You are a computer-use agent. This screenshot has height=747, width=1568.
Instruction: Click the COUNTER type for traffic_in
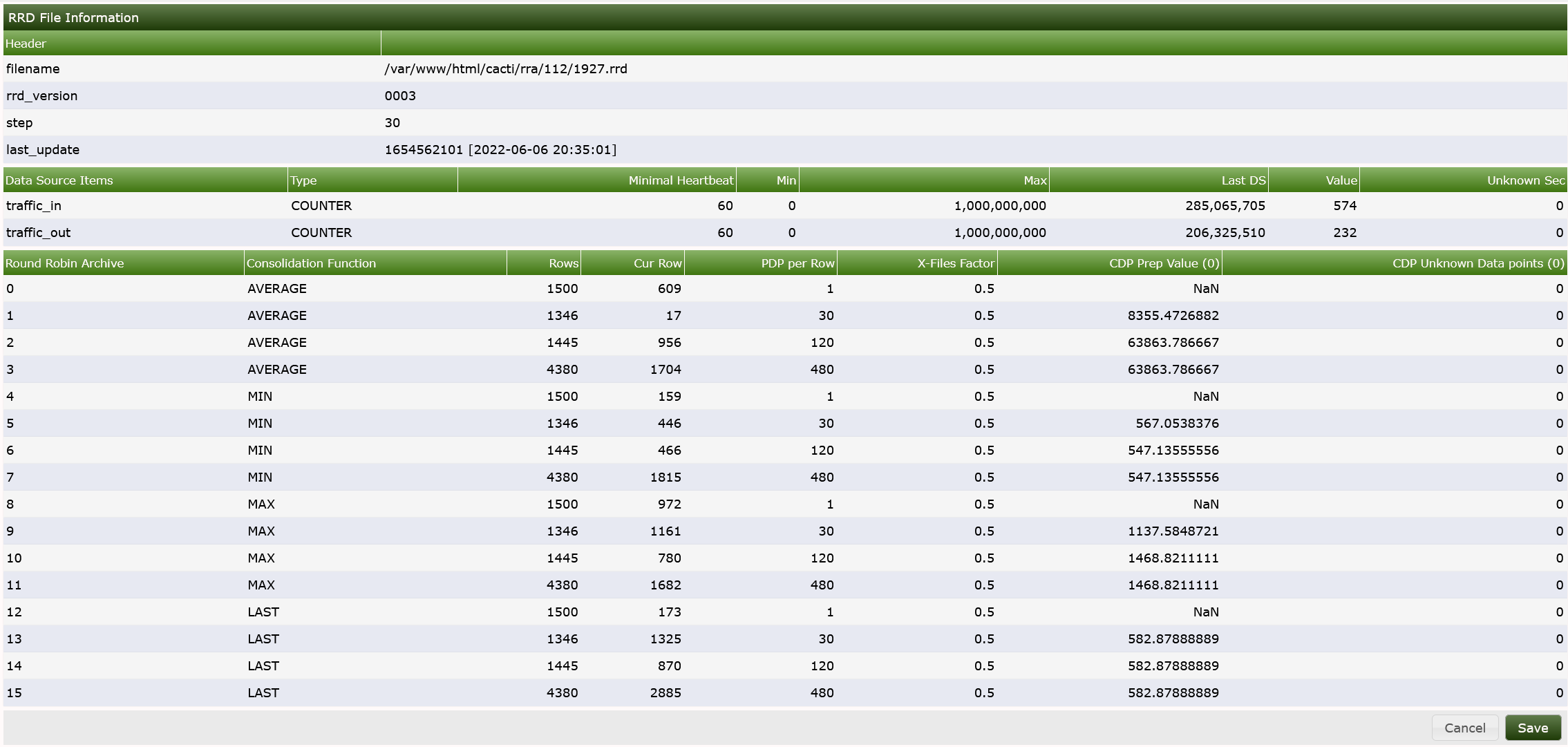click(x=321, y=206)
